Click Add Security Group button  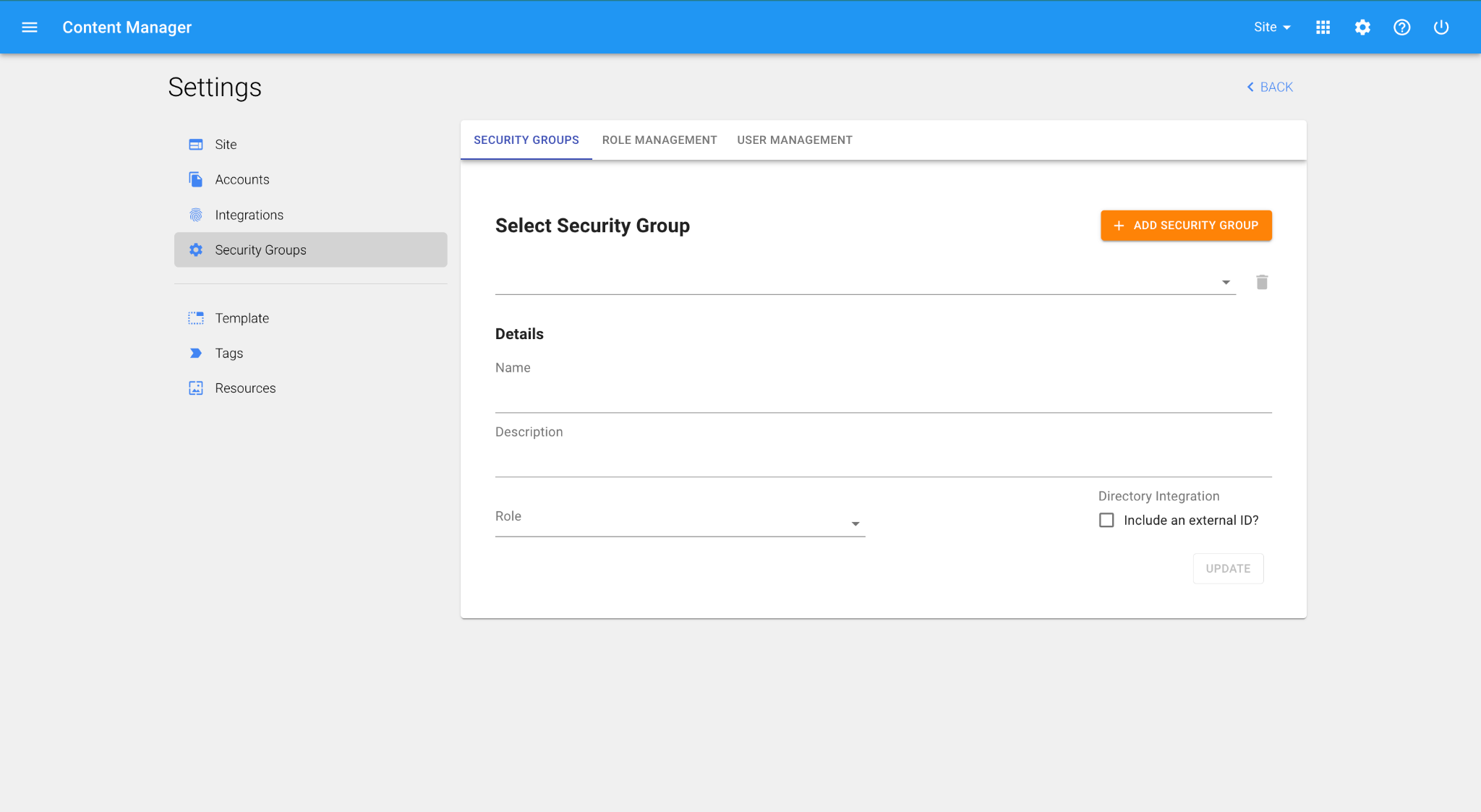pos(1186,226)
